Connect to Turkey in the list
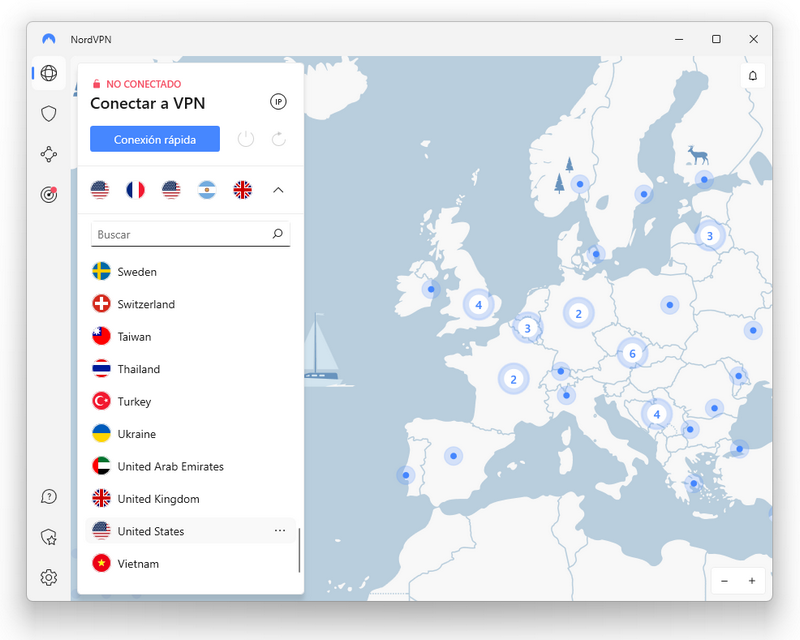 coord(191,401)
